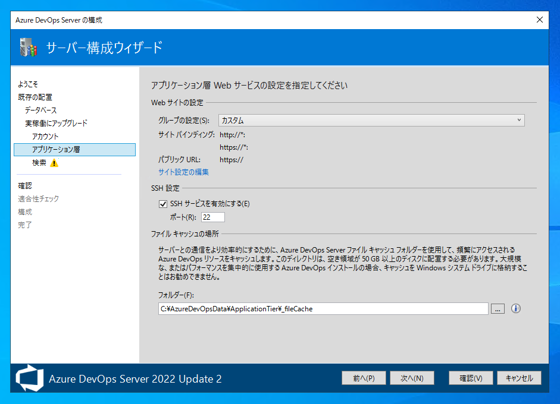Click the 次へ(N) button
This screenshot has height=404, width=560.
412,378
